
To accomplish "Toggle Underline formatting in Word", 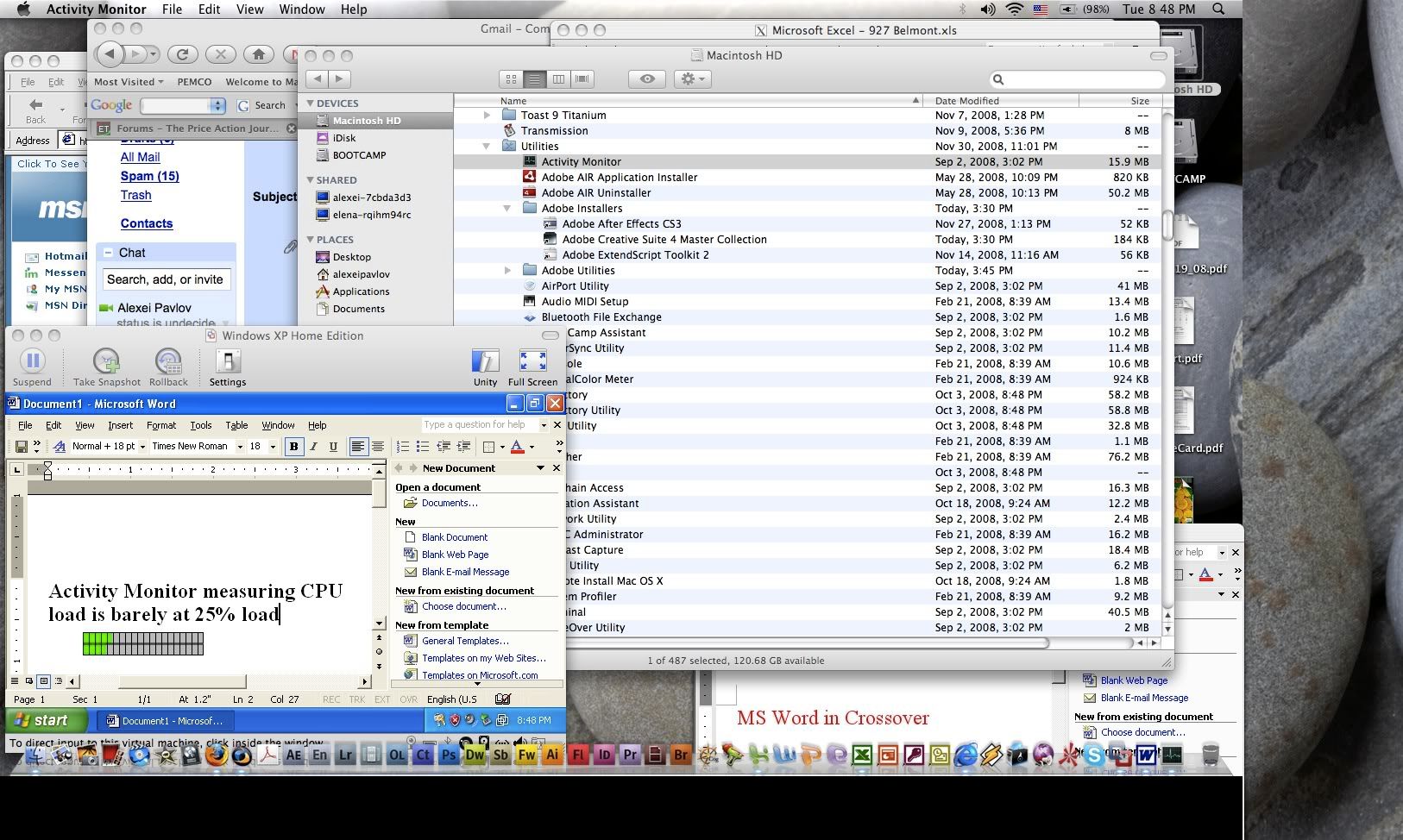I will click(333, 446).
